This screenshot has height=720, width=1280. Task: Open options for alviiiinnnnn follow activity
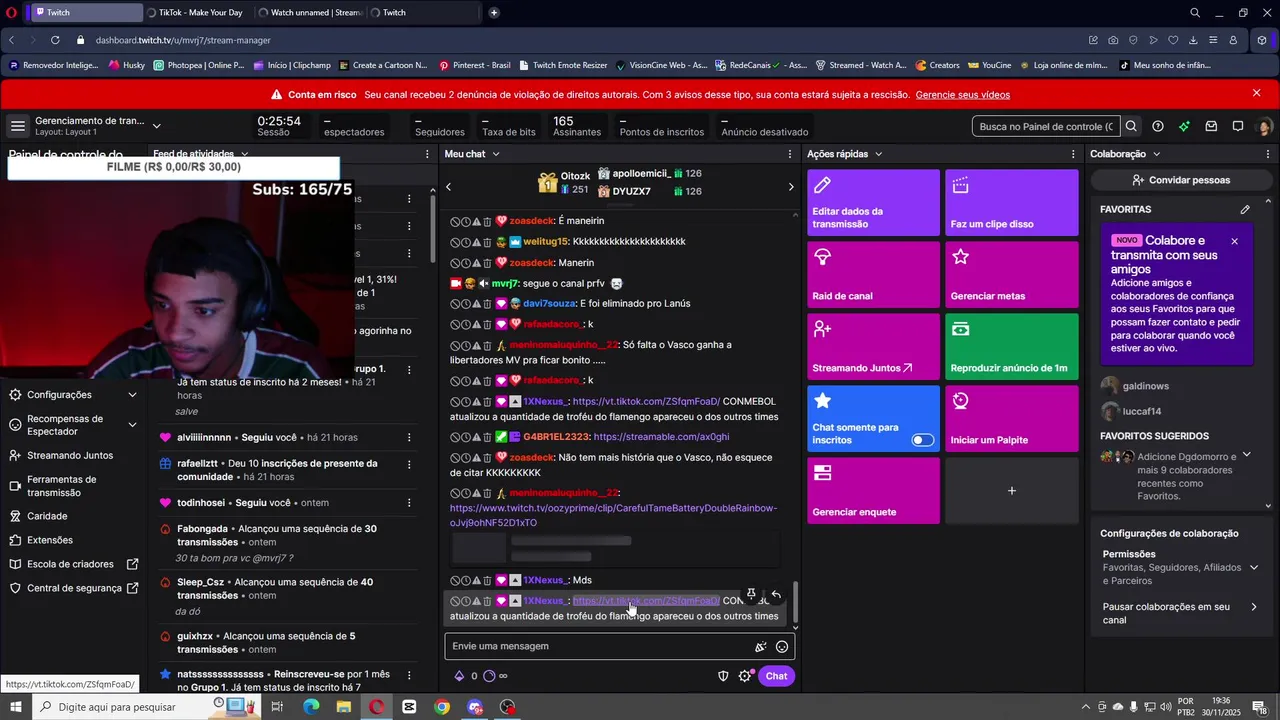tap(409, 437)
